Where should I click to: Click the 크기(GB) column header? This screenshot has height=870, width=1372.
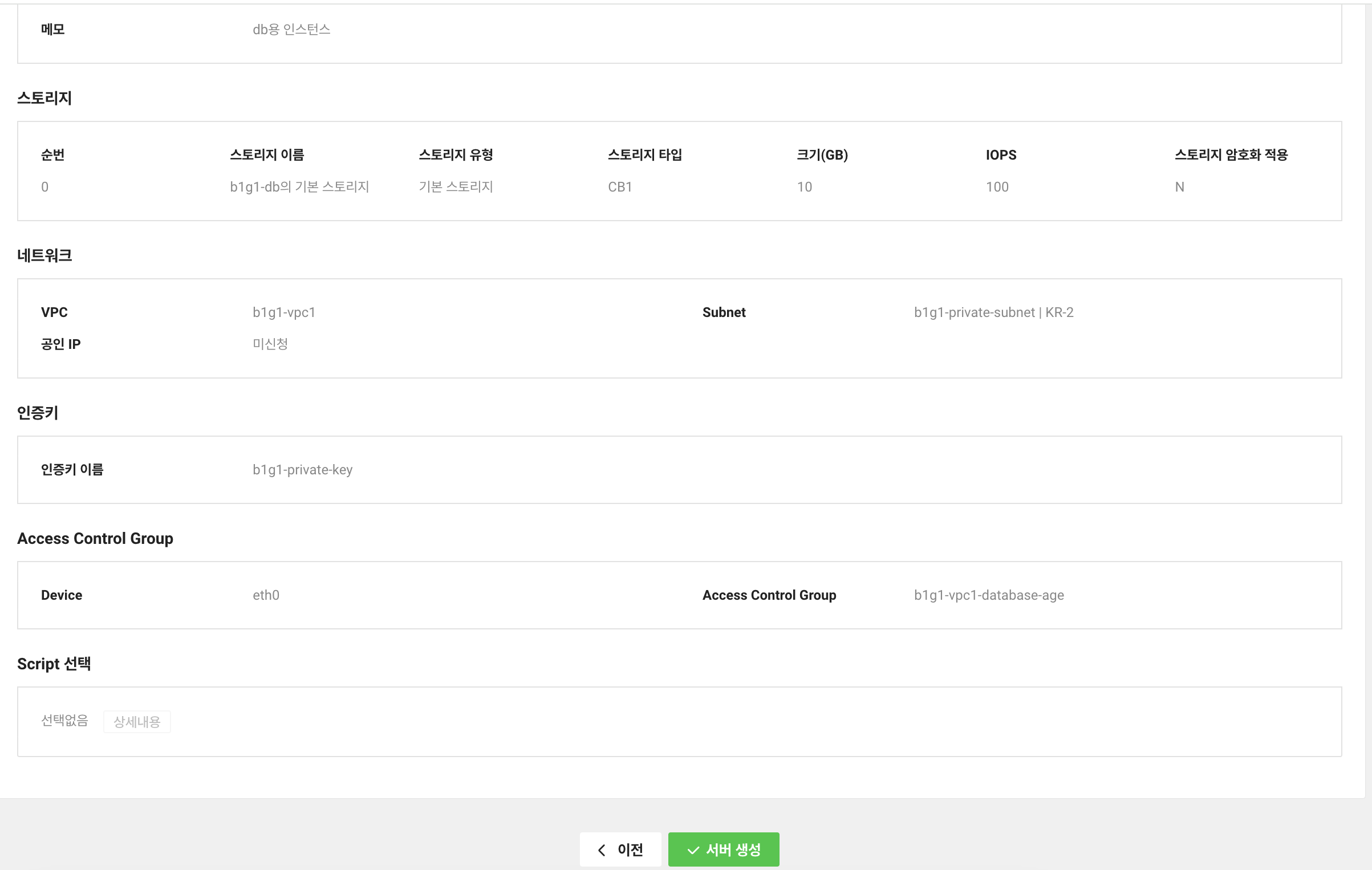[x=822, y=155]
